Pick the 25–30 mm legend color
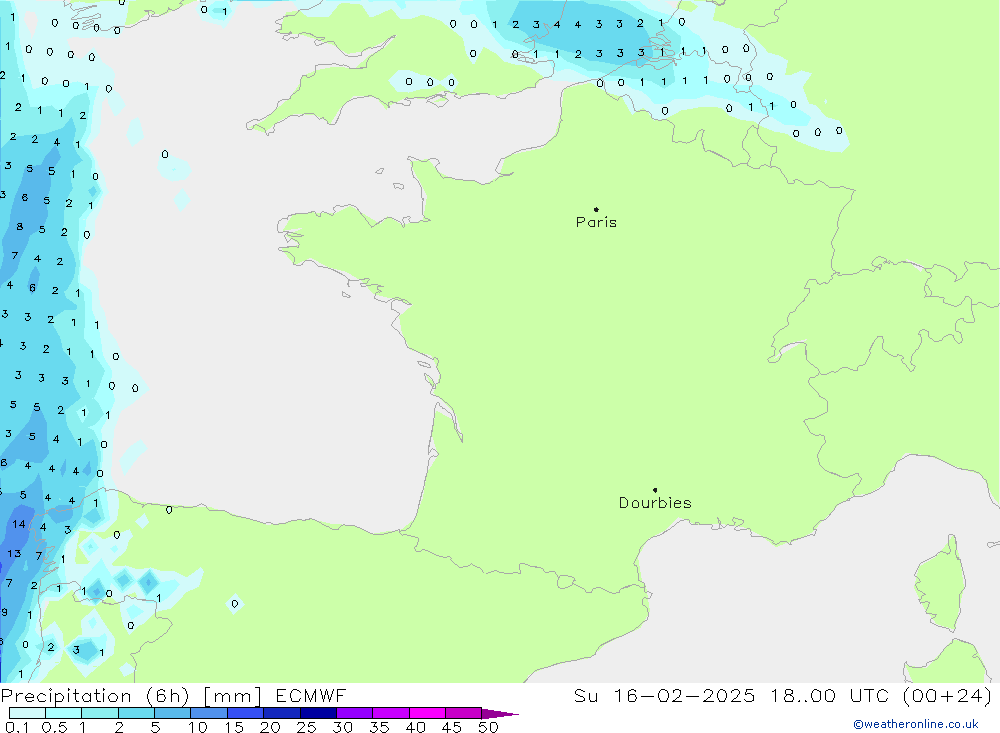 point(318,713)
